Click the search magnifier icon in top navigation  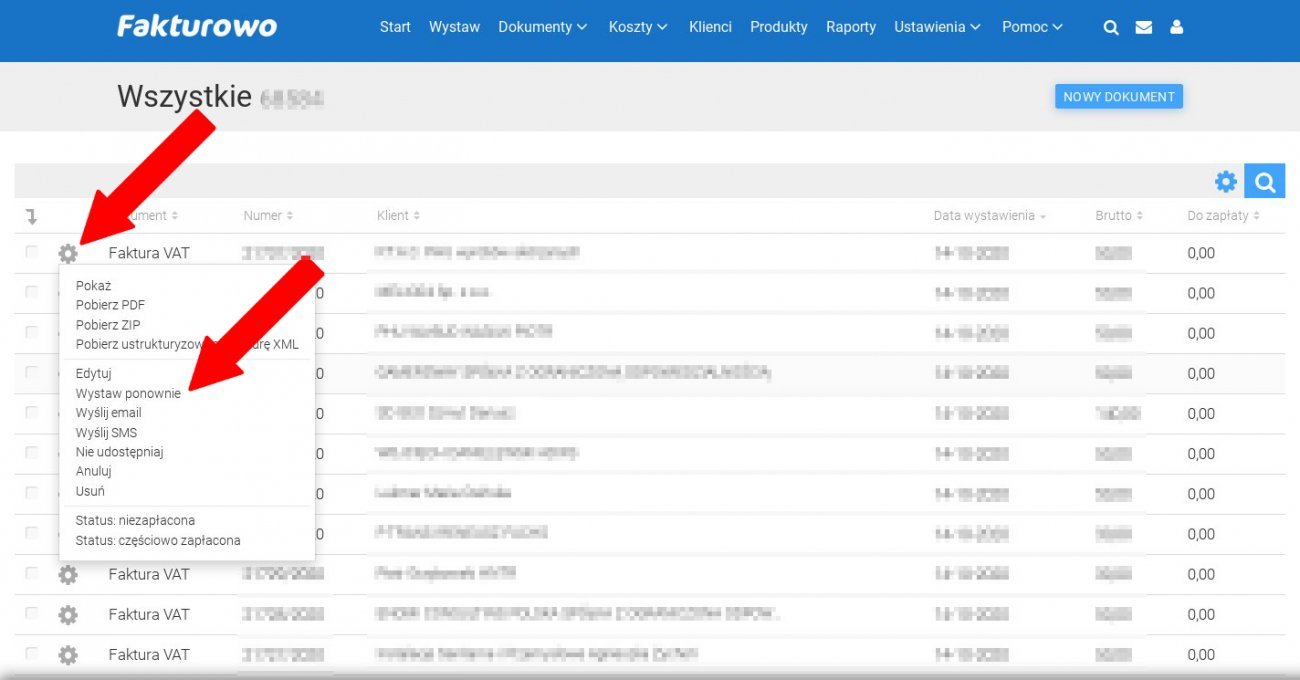pos(1111,28)
